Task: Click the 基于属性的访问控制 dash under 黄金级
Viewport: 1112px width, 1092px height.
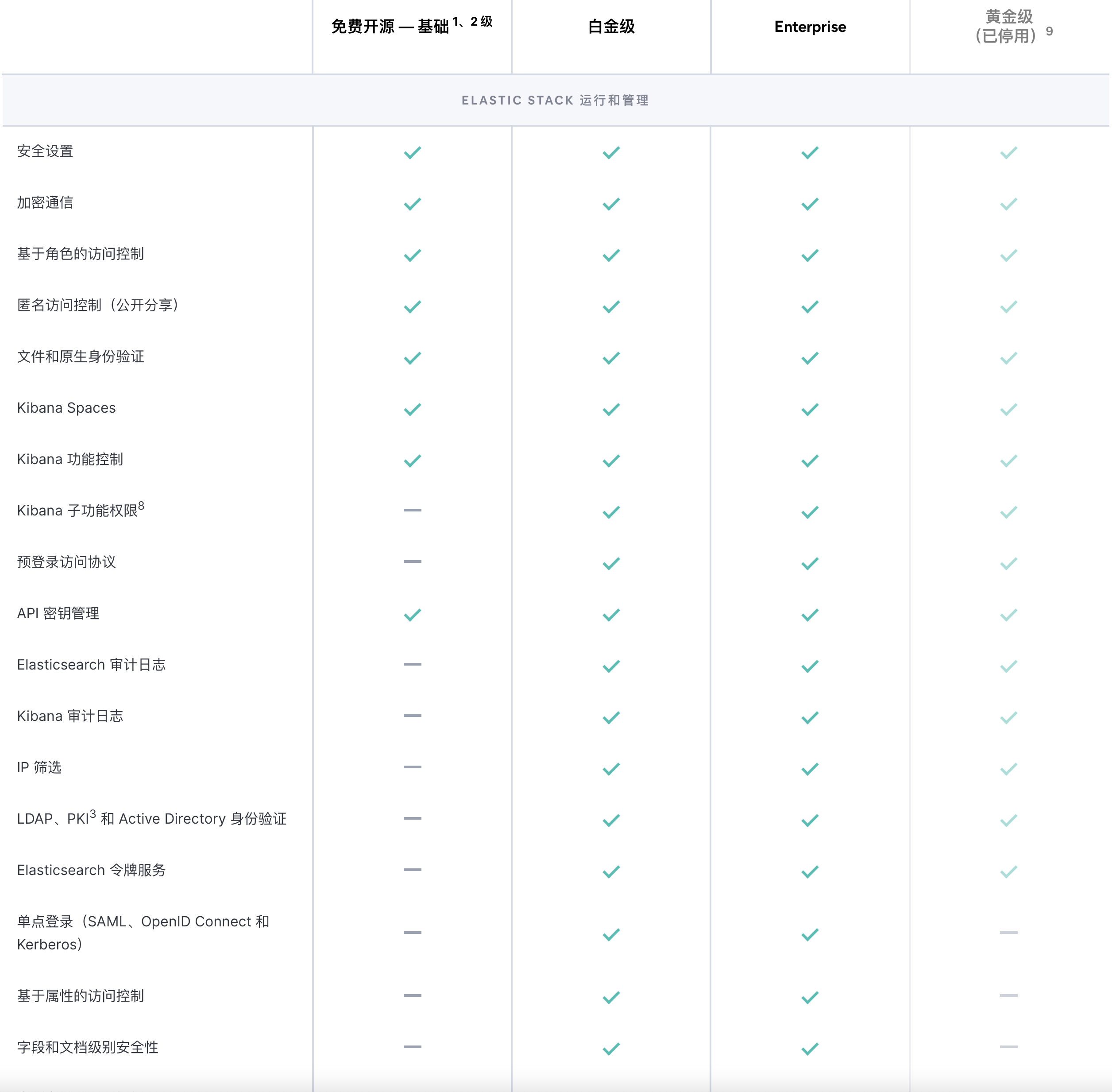Action: pos(1008,995)
